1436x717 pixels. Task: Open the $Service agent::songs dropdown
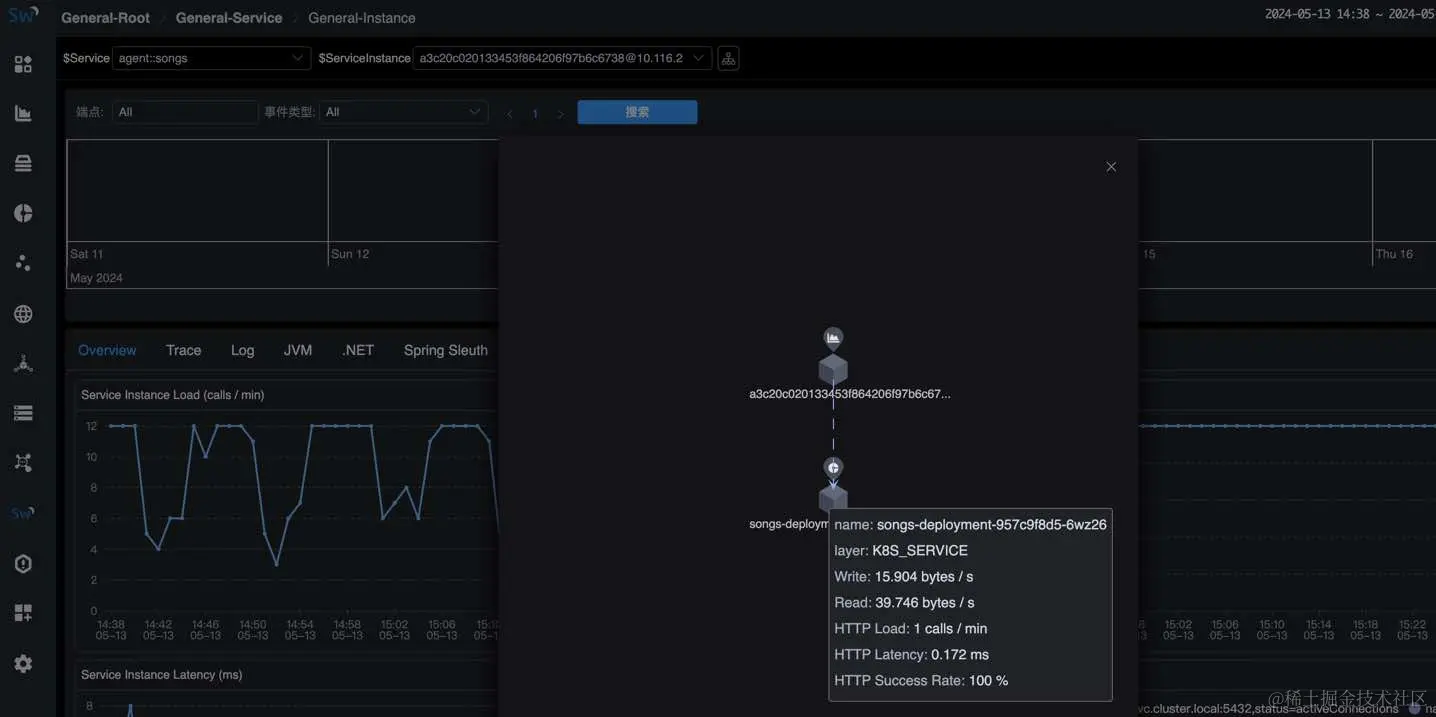point(211,58)
